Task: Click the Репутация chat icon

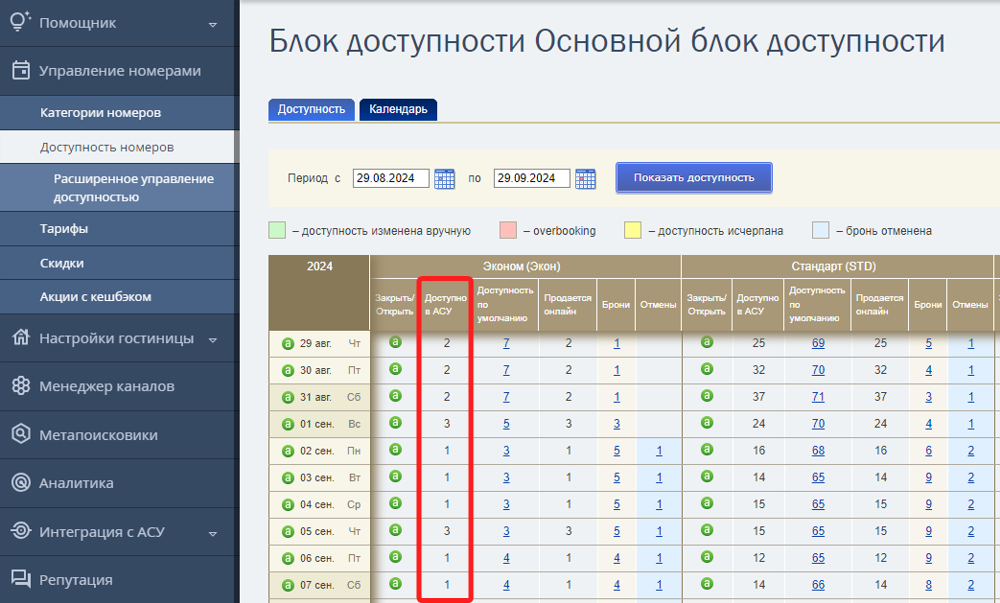Action: point(21,579)
